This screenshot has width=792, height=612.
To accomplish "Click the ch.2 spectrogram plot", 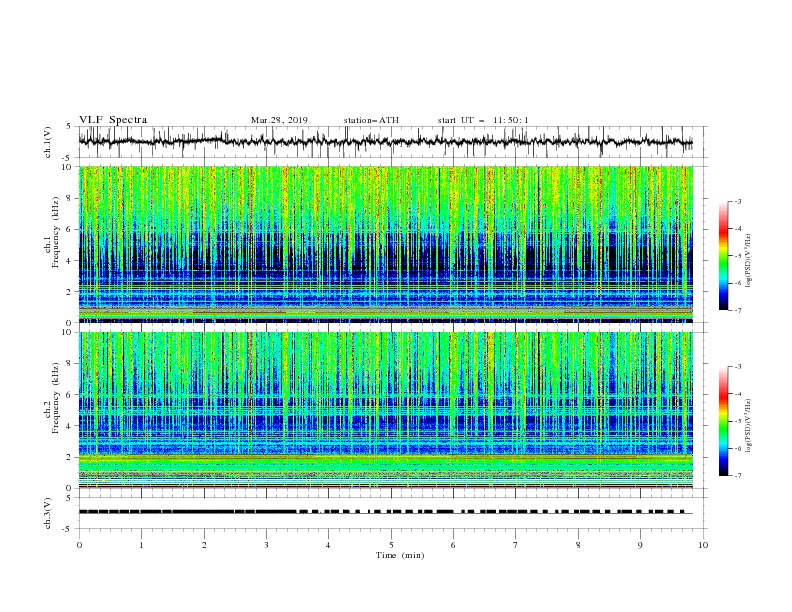I will click(x=385, y=410).
